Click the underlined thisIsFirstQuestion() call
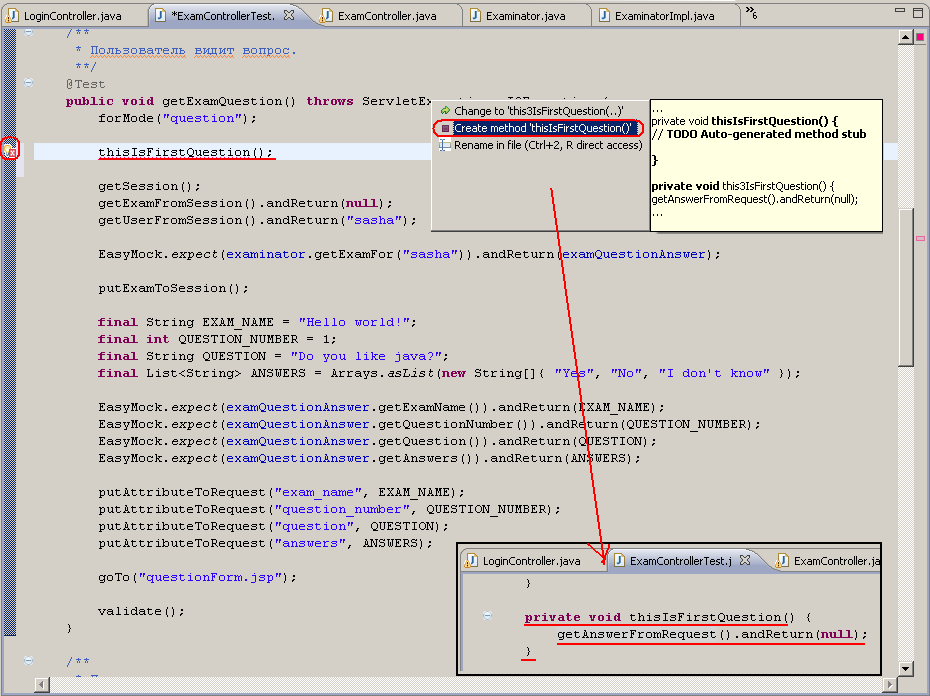Screen dimensions: 930x696 tap(185, 152)
